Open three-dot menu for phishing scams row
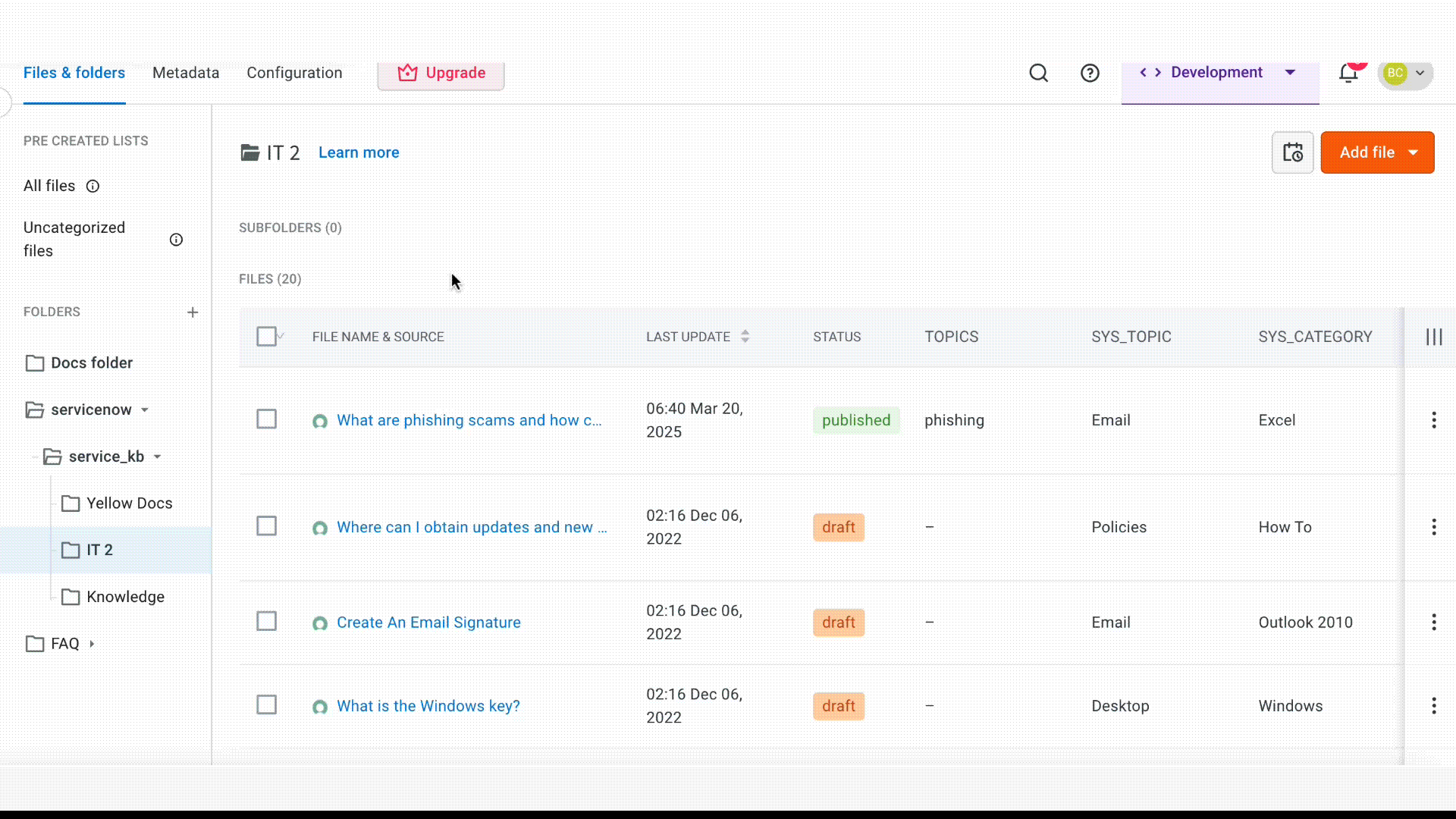Screen dimensions: 1456x819 (x=1433, y=420)
